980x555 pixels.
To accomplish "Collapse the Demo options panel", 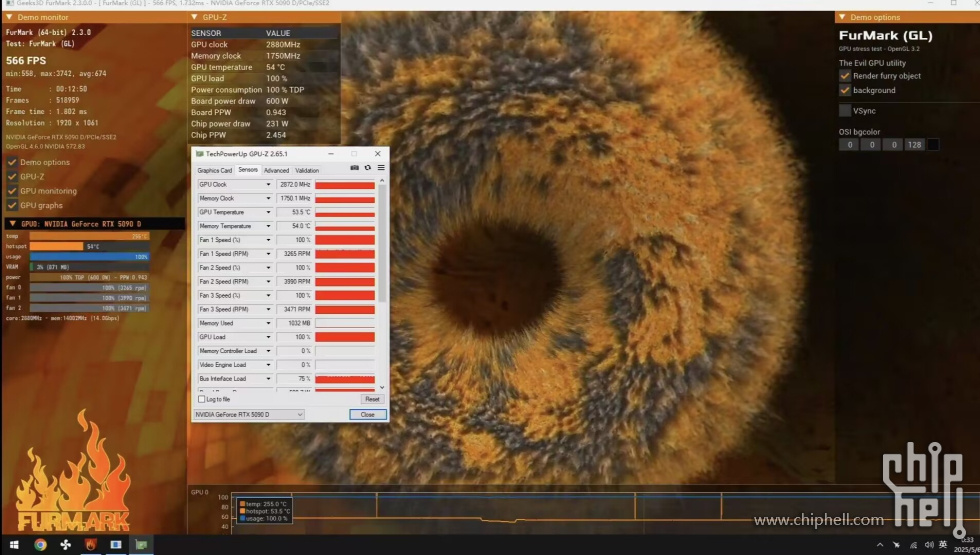I will point(842,17).
